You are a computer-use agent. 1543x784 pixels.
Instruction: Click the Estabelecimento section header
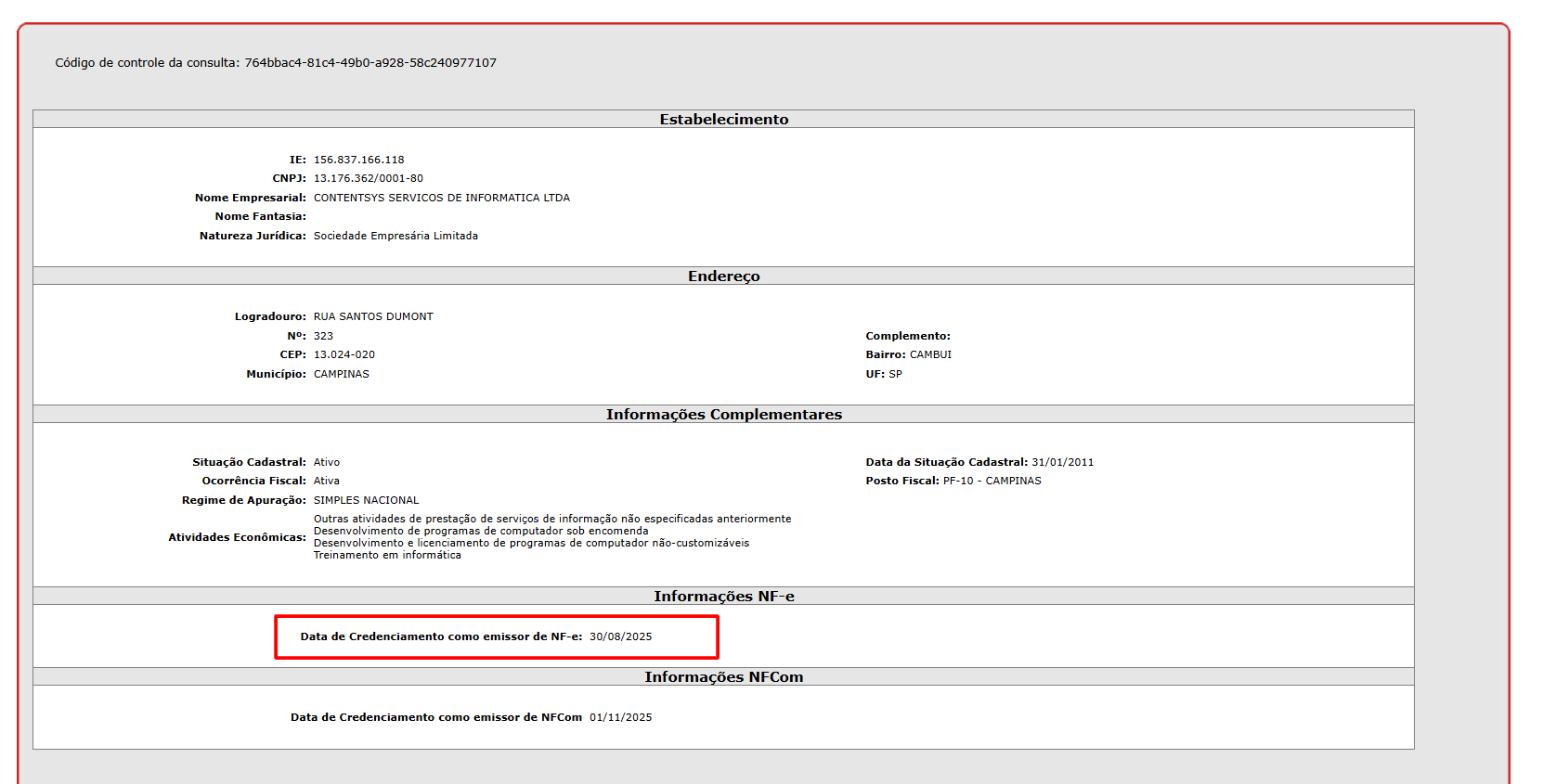(x=723, y=120)
